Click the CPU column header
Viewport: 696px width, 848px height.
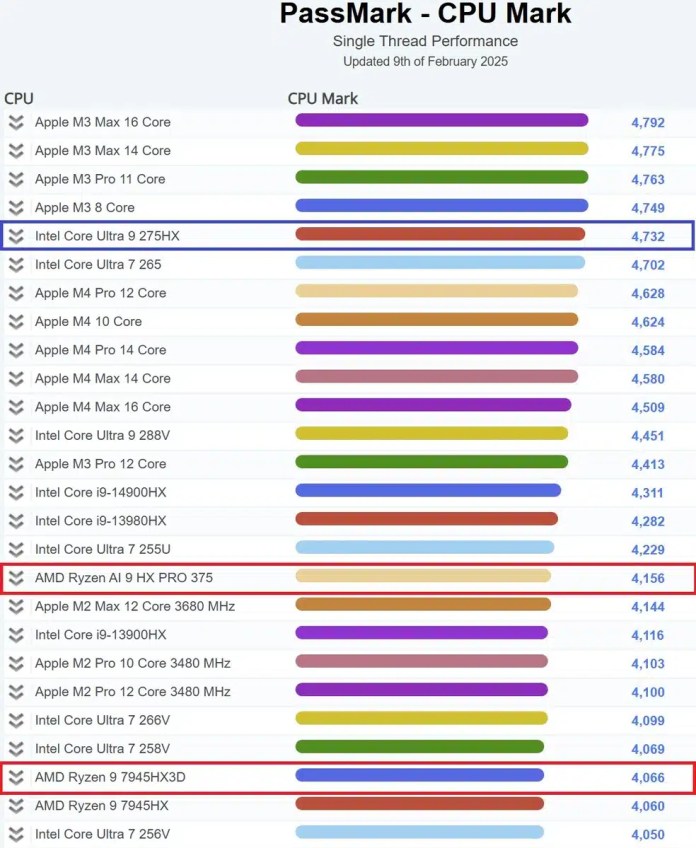pyautogui.click(x=19, y=98)
